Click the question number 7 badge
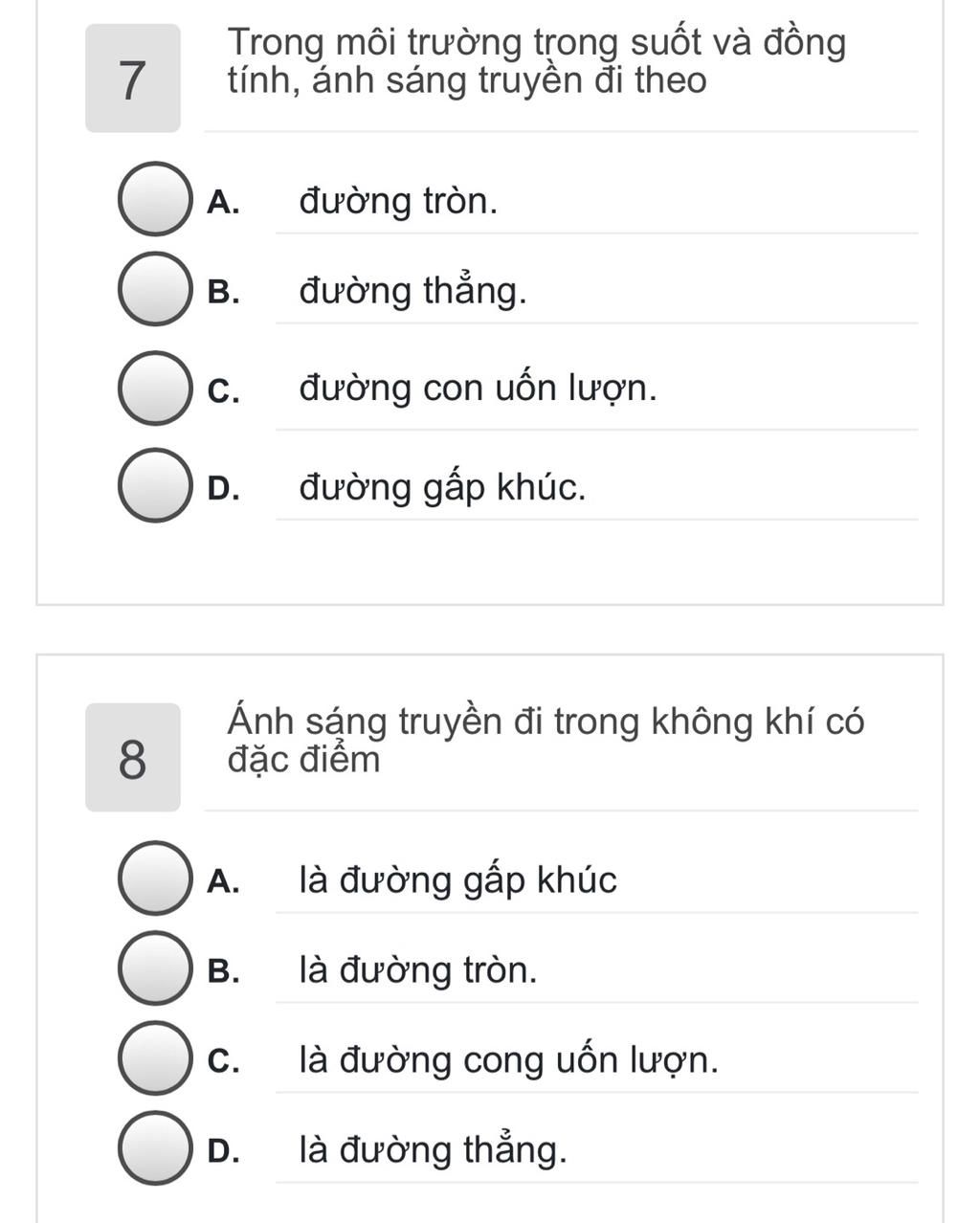Image resolution: width=980 pixels, height=1223 pixels. [x=133, y=78]
